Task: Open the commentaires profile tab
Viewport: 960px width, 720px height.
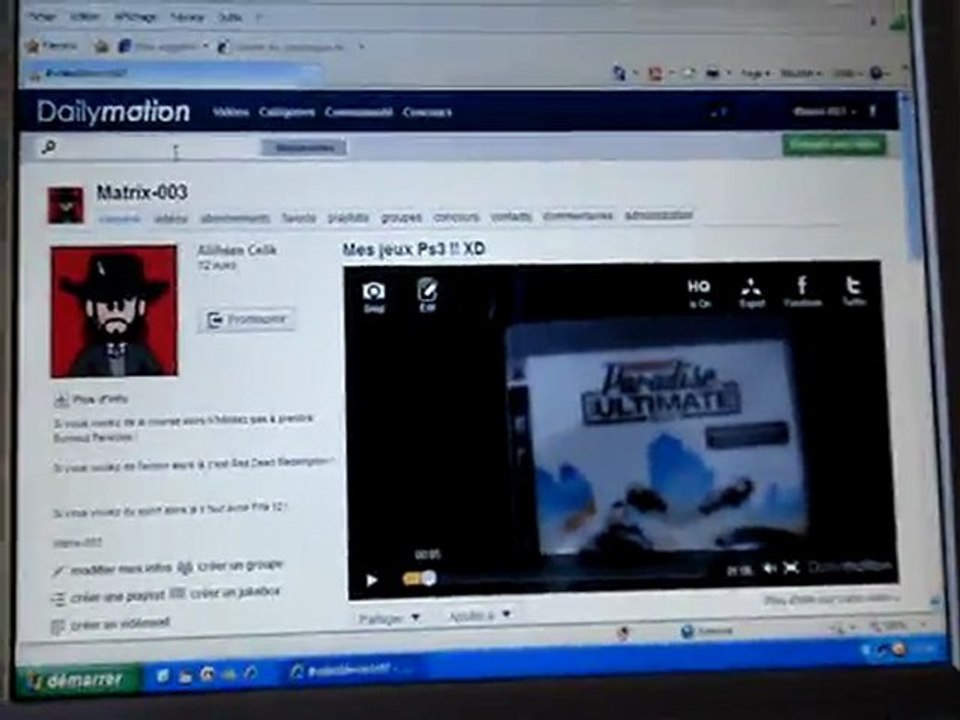Action: pos(578,216)
